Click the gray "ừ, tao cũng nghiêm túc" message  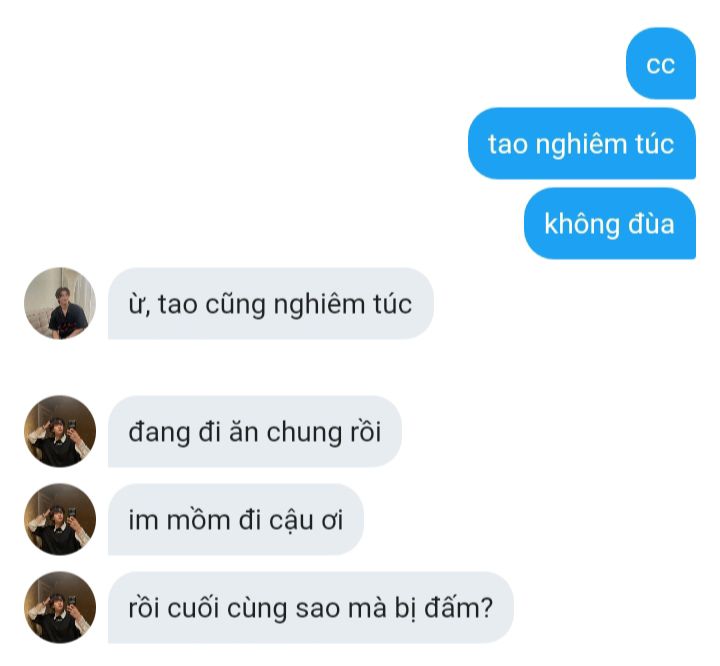[x=271, y=304]
